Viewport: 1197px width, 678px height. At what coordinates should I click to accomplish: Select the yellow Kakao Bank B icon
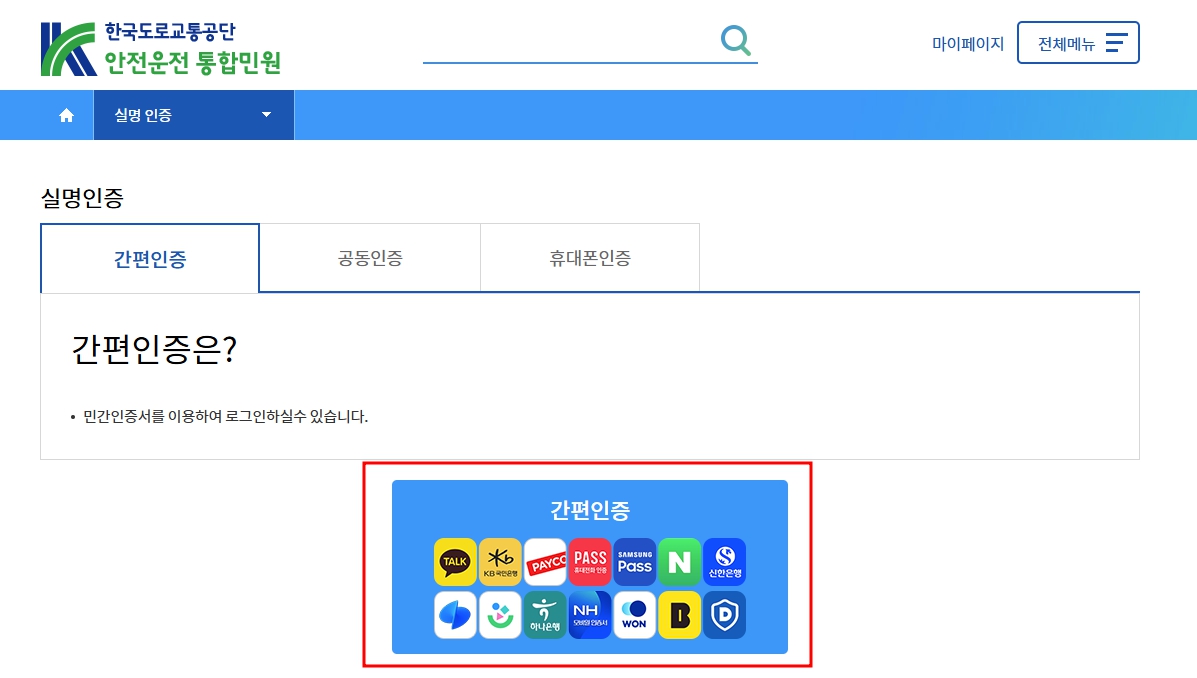click(x=679, y=615)
